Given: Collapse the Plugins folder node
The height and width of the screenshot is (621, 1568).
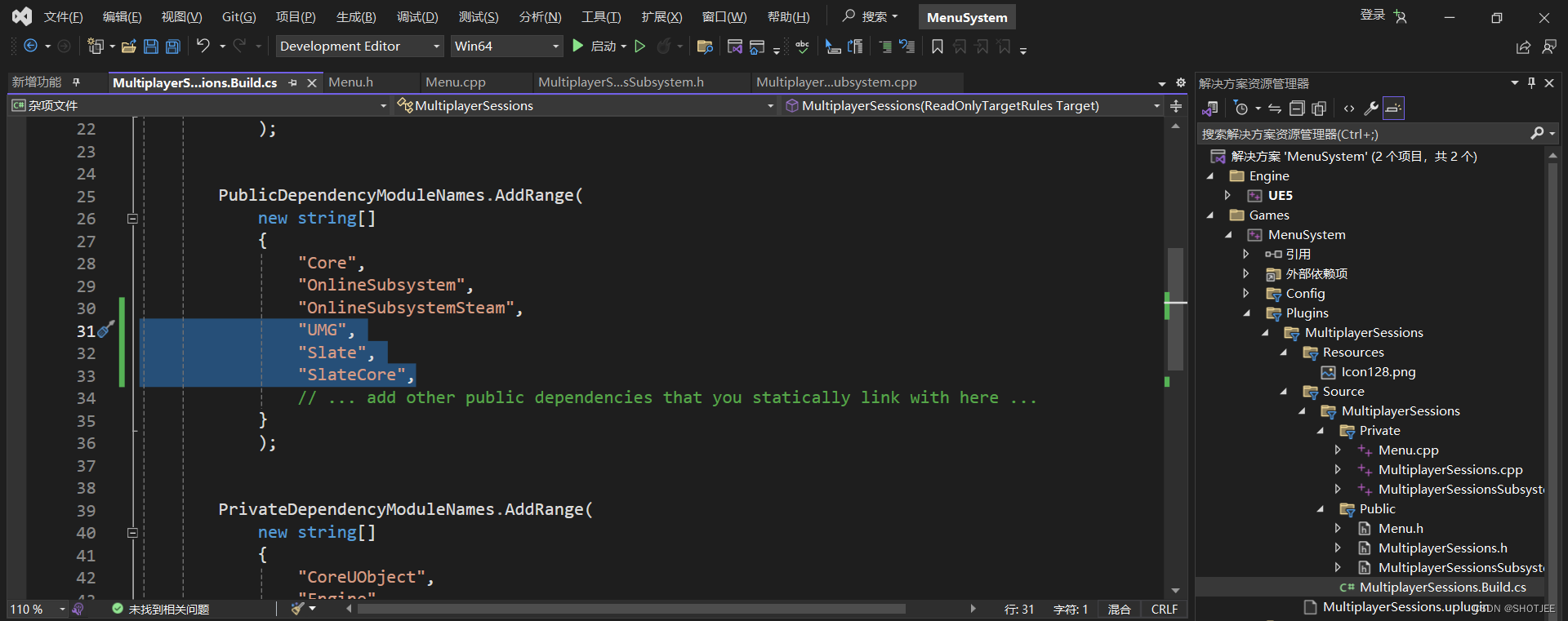Looking at the screenshot, I should [1246, 313].
